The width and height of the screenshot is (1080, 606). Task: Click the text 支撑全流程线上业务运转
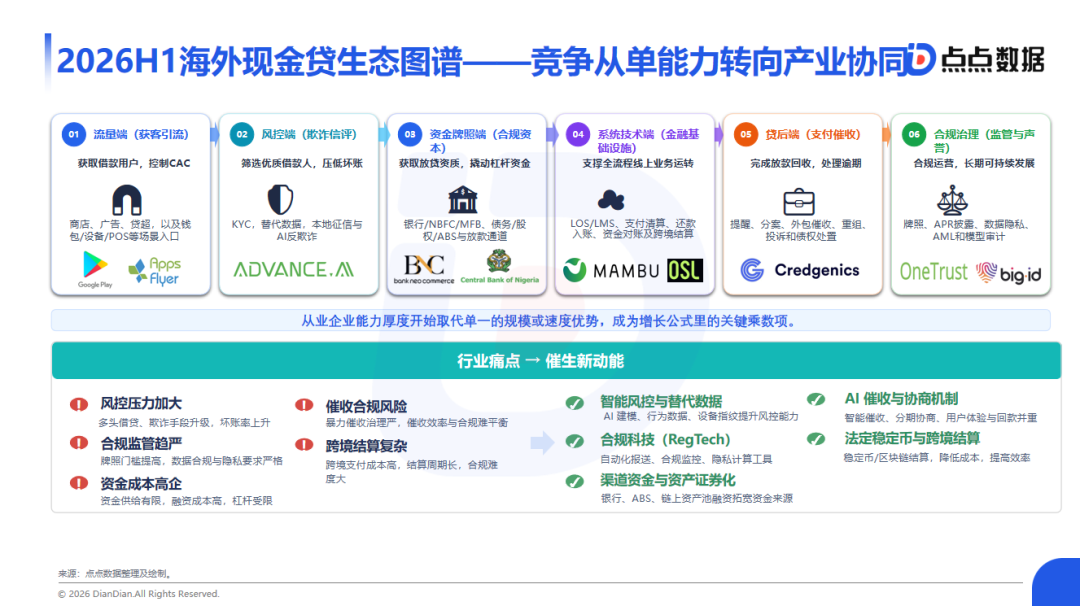click(638, 163)
